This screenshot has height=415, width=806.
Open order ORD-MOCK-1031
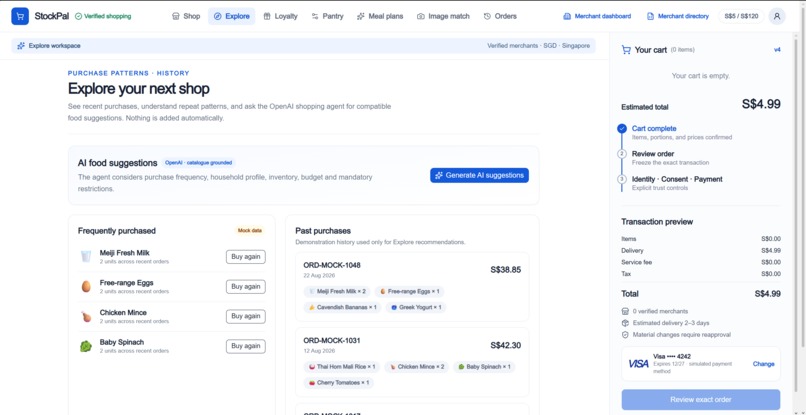click(412, 362)
